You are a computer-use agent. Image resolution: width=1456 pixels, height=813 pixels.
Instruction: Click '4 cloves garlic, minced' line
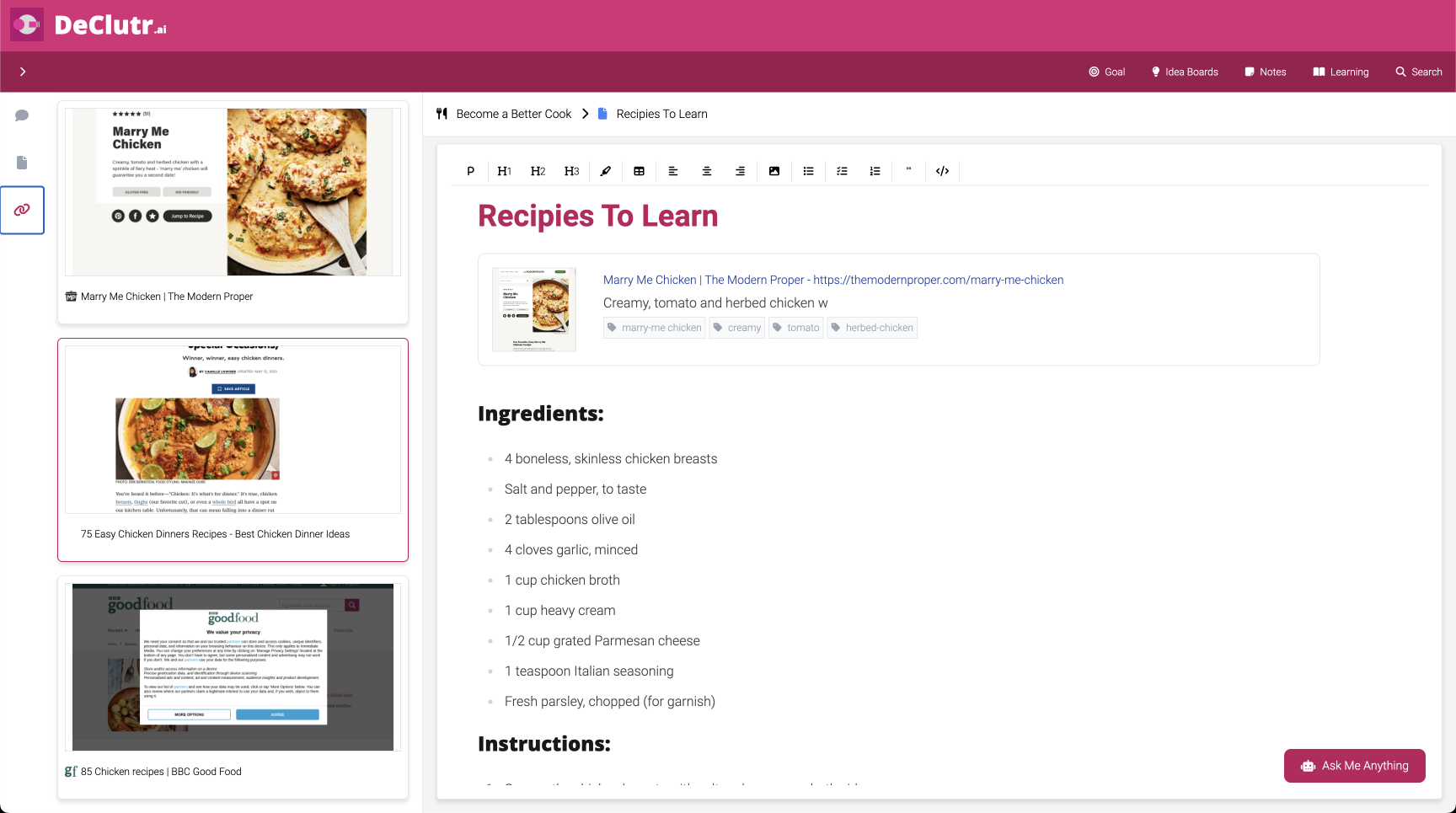(x=571, y=550)
